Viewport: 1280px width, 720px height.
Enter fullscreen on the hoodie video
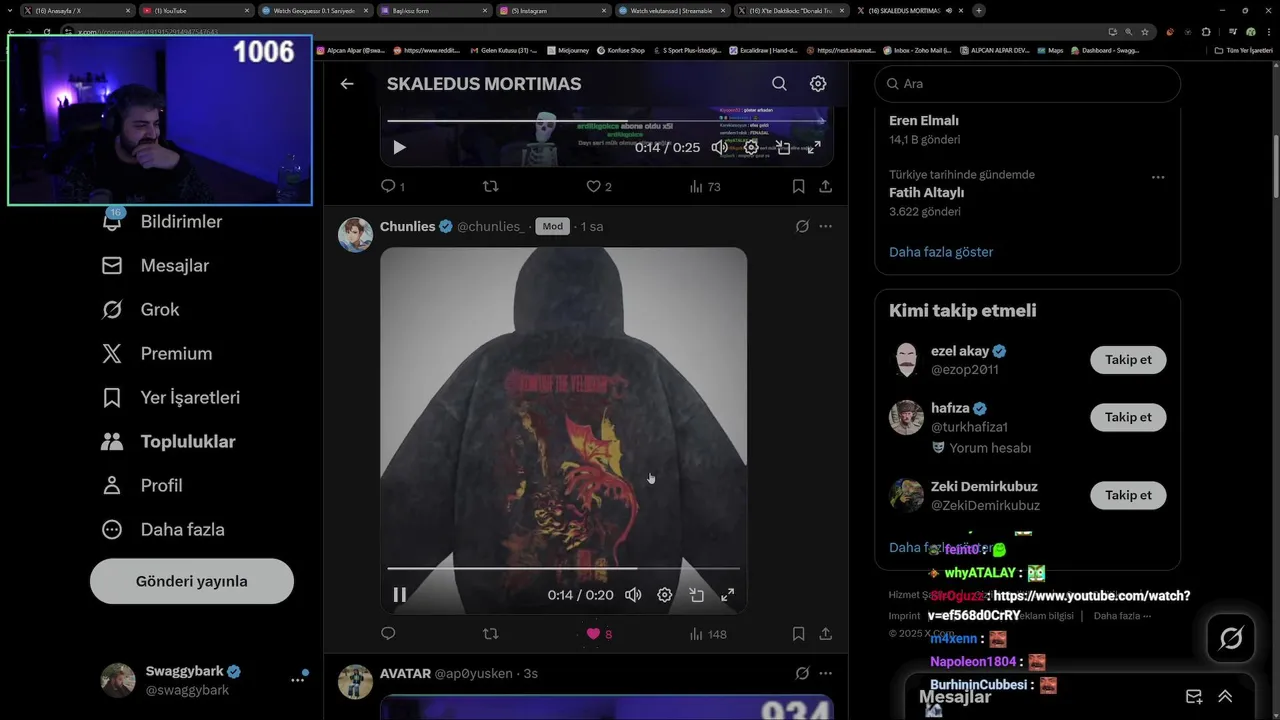pos(728,595)
